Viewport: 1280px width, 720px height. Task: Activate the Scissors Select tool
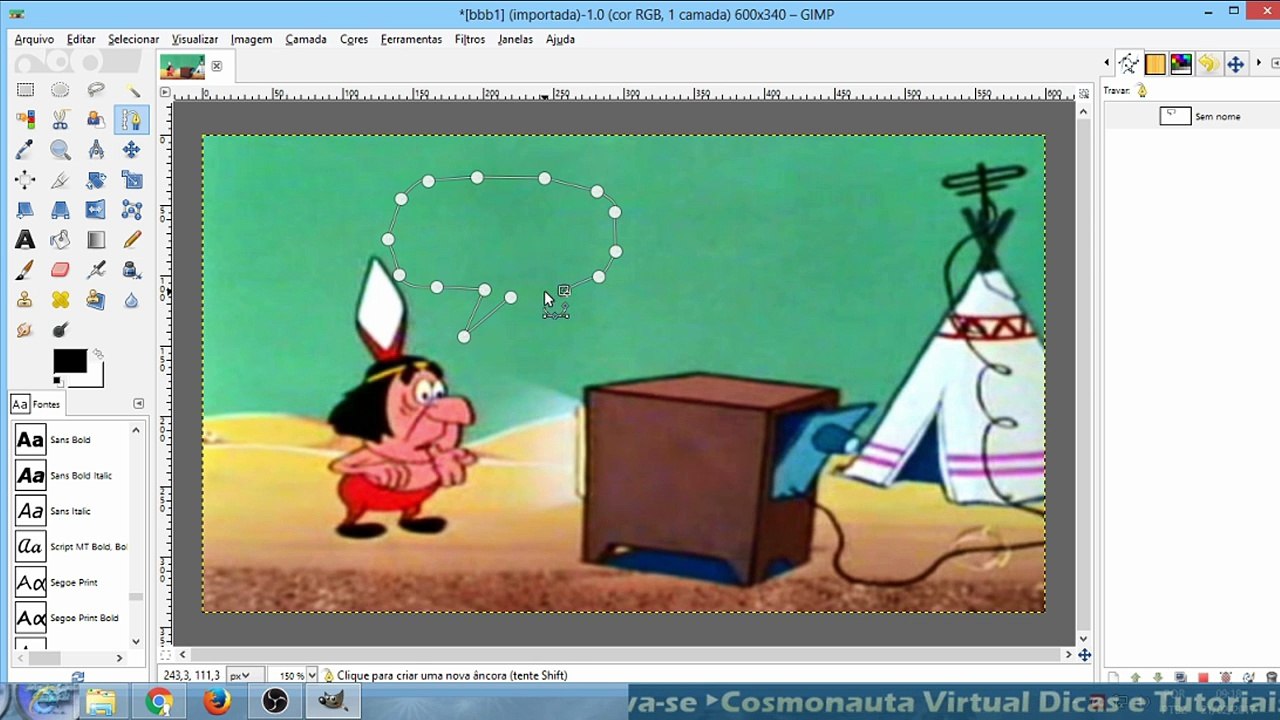click(x=60, y=120)
